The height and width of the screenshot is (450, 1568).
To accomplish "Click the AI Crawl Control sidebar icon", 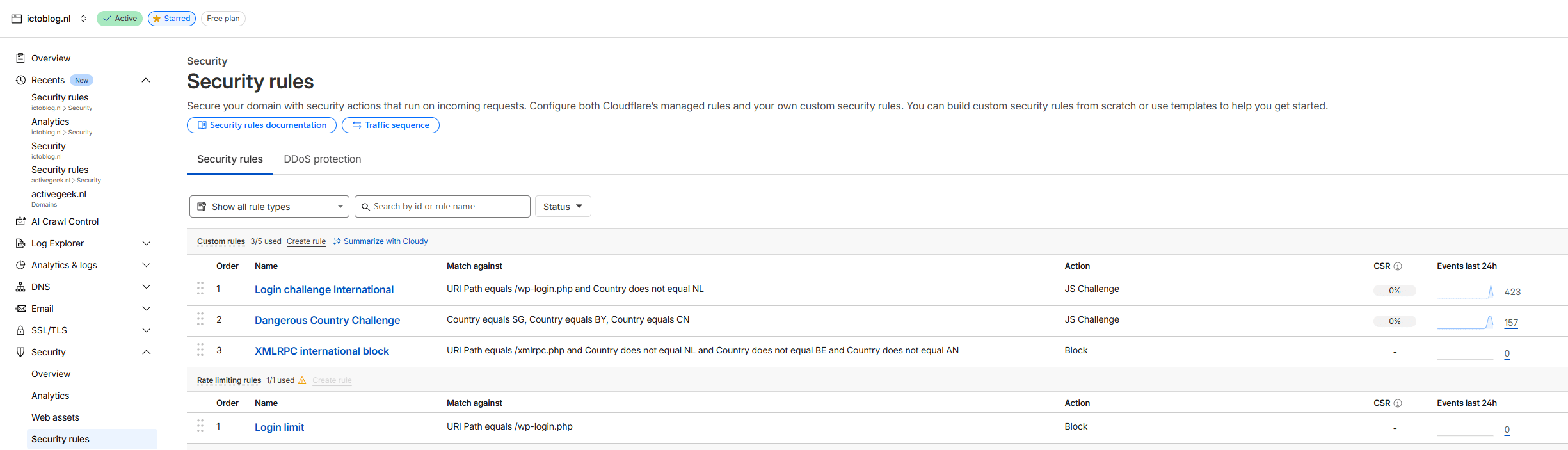I will tap(20, 221).
